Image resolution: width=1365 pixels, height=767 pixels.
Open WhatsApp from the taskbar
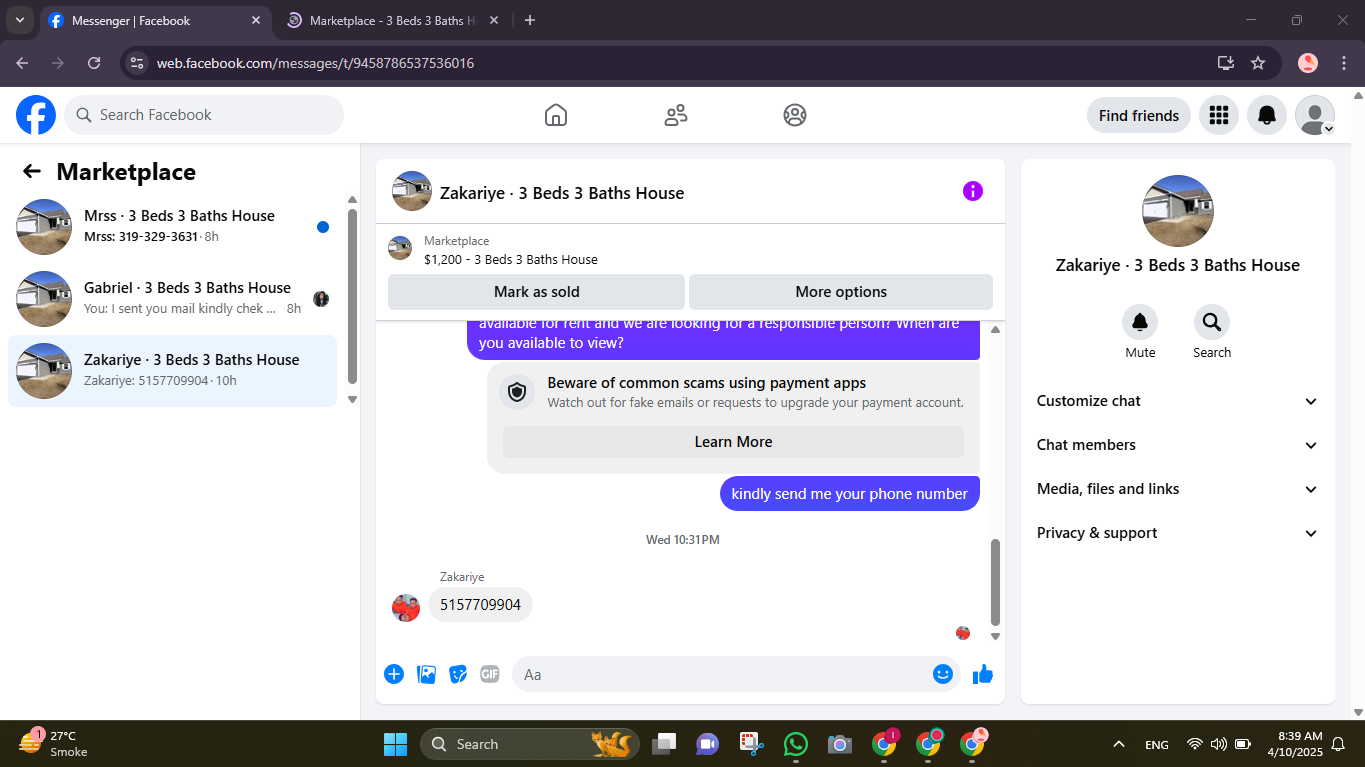point(796,744)
